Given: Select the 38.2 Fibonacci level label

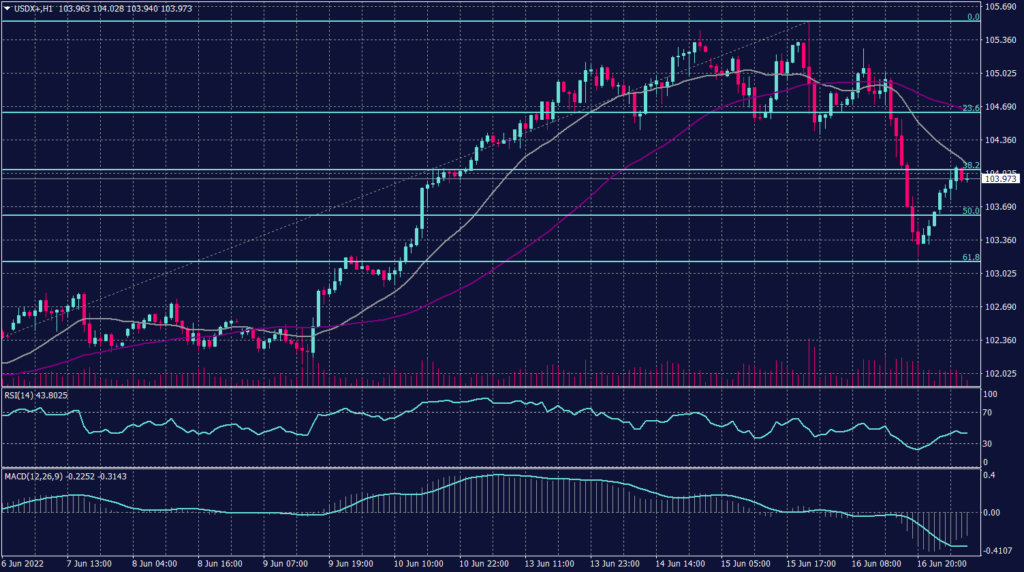Looking at the screenshot, I should (969, 166).
